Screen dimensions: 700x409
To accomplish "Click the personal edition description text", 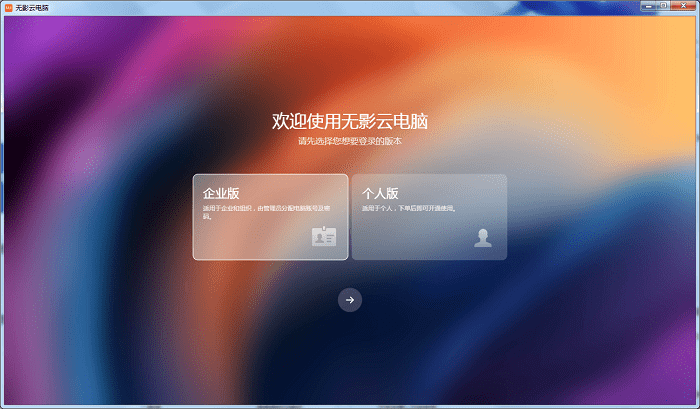I will point(409,208).
